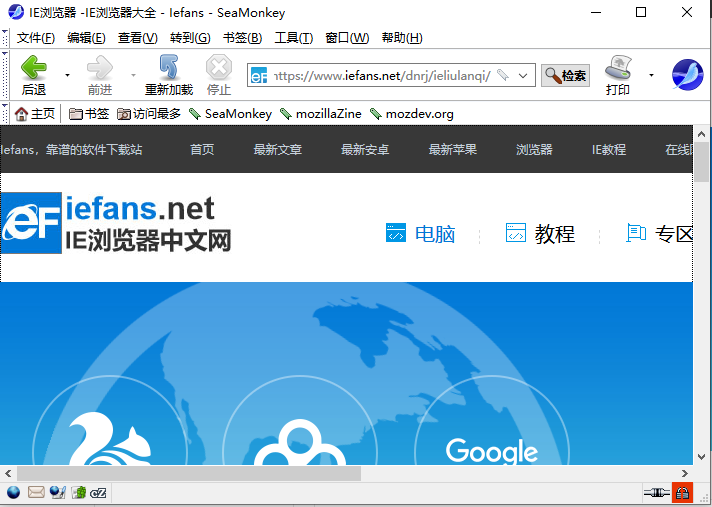
Task: Open Composer icon in status bar
Action: pyautogui.click(x=58, y=492)
